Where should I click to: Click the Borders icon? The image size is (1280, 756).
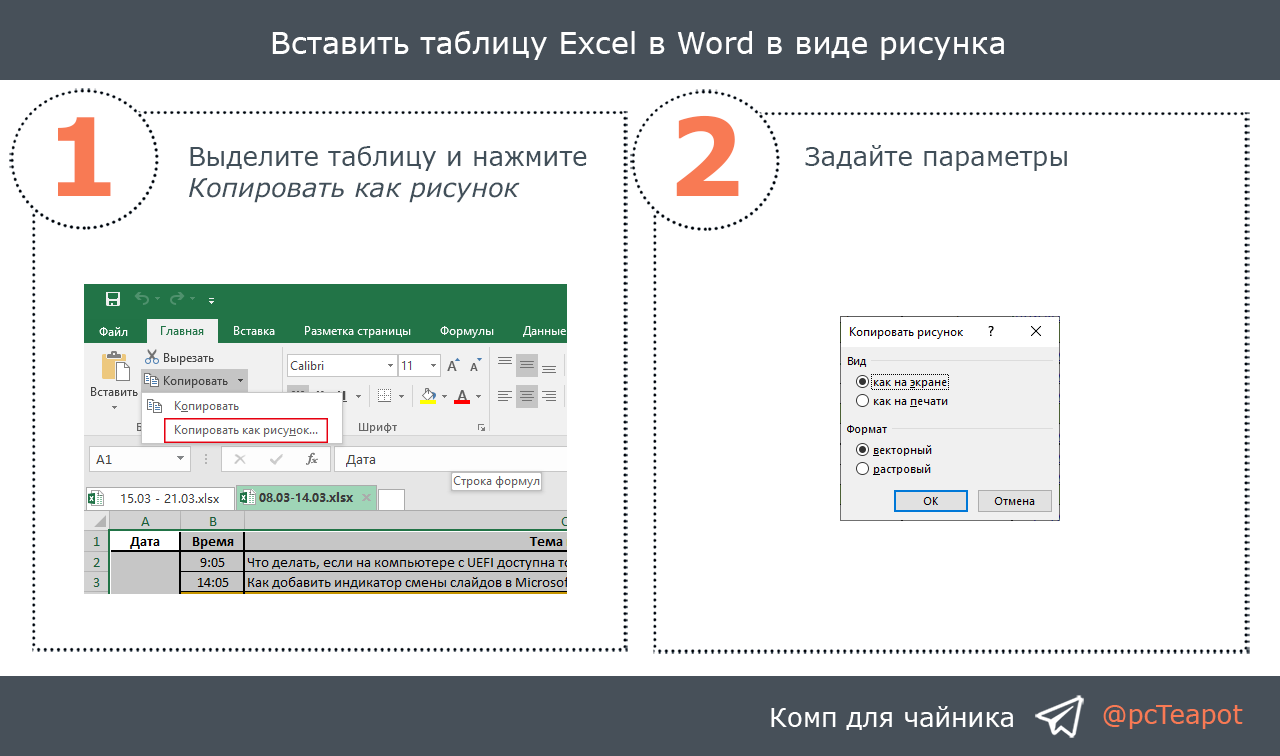[384, 396]
